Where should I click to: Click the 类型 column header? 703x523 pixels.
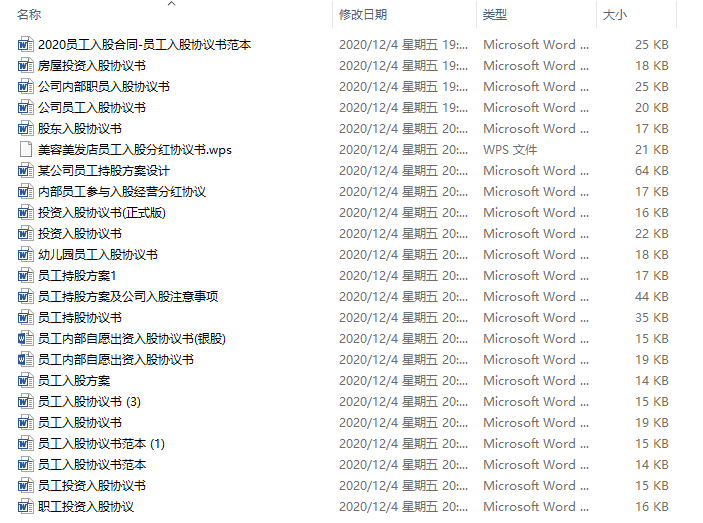495,15
